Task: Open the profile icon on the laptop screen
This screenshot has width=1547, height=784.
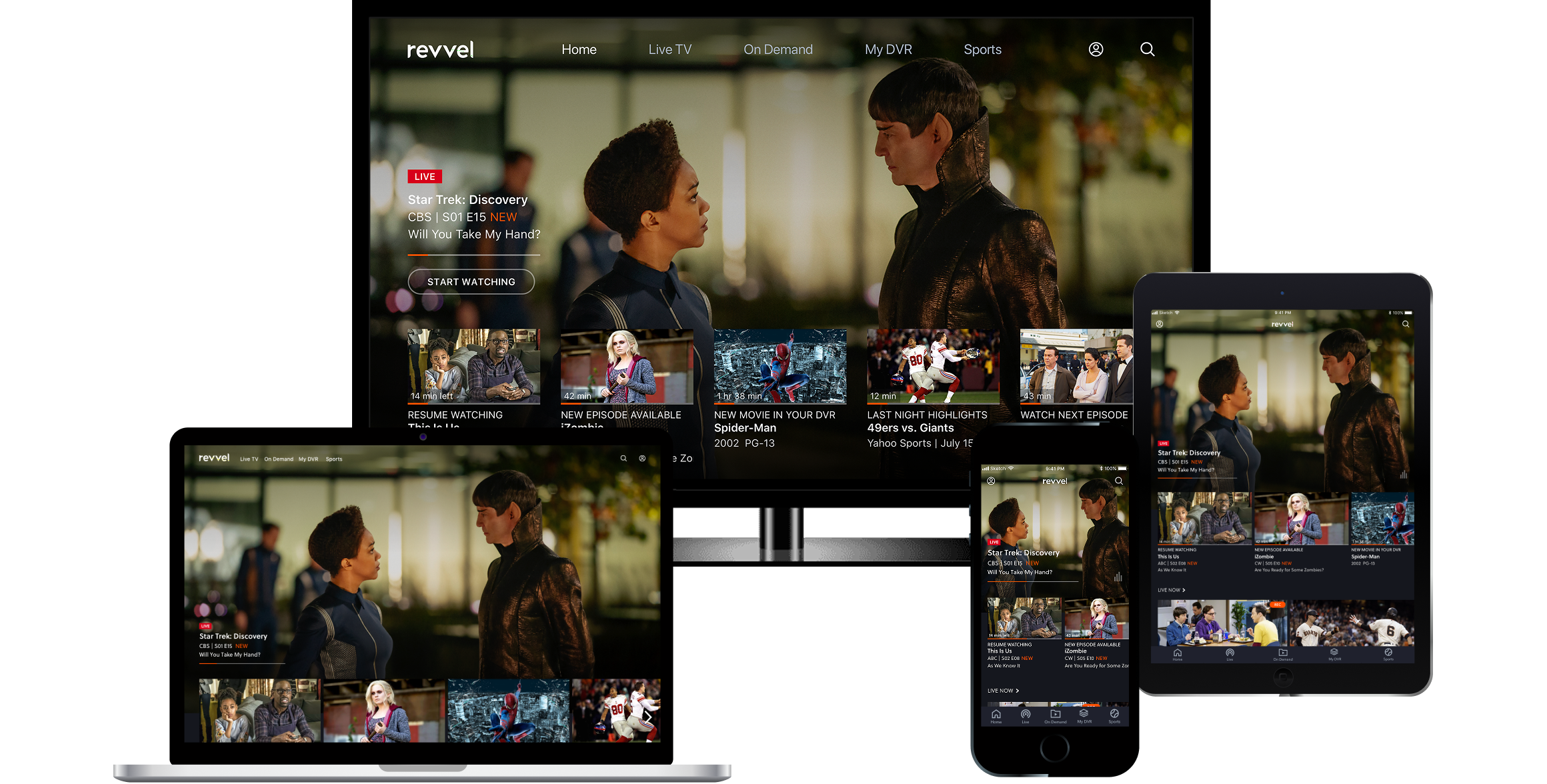Action: [x=642, y=459]
